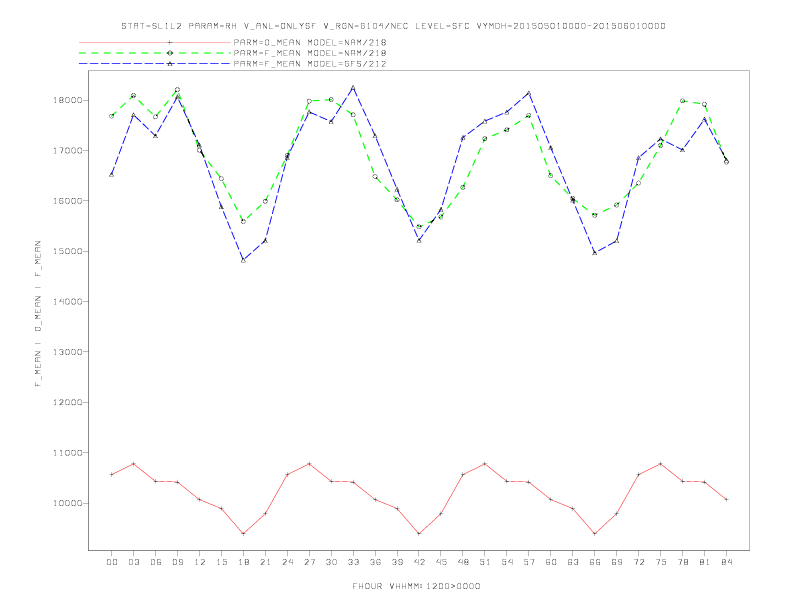Click x-axis forecast hour label 24
Viewport: 792px width, 612px height.
[287, 562]
